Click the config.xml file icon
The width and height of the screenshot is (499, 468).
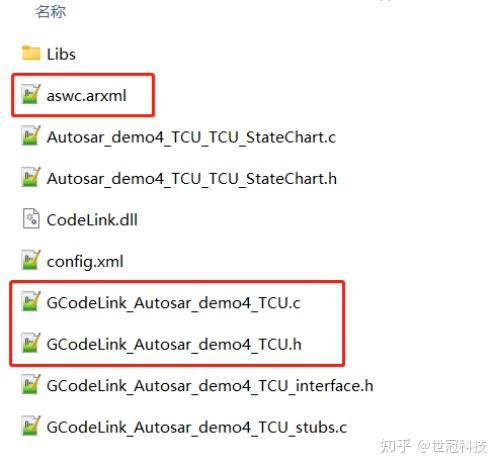pos(31,260)
